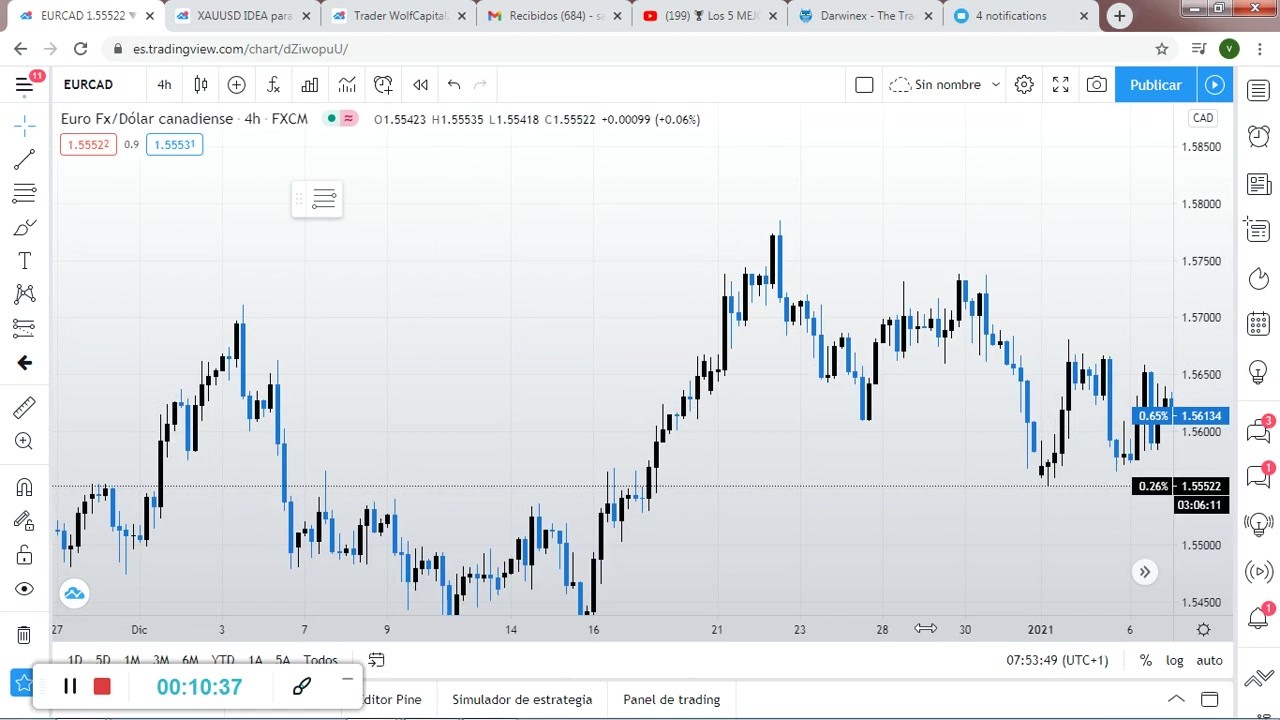Screen dimensions: 1280x720
Task: Toggle lock all drawings padlock
Action: coord(24,555)
